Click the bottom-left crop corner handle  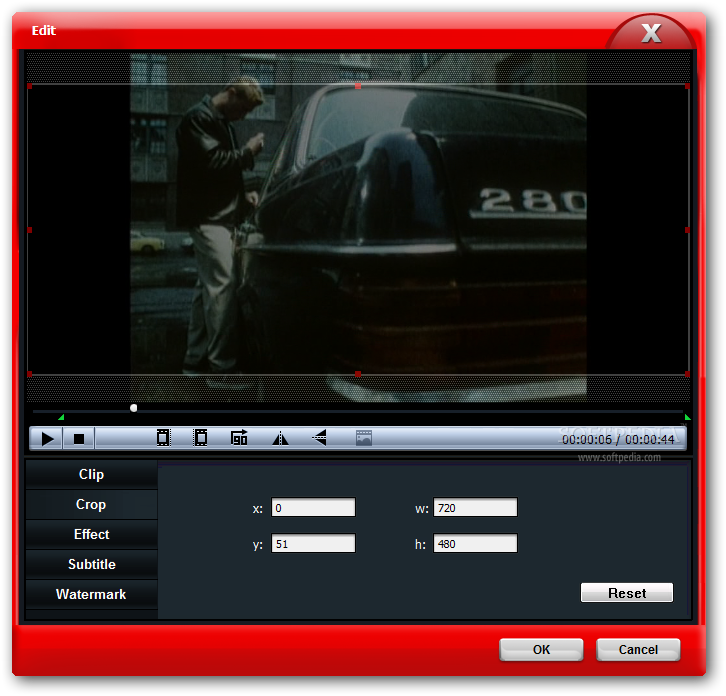coord(30,374)
